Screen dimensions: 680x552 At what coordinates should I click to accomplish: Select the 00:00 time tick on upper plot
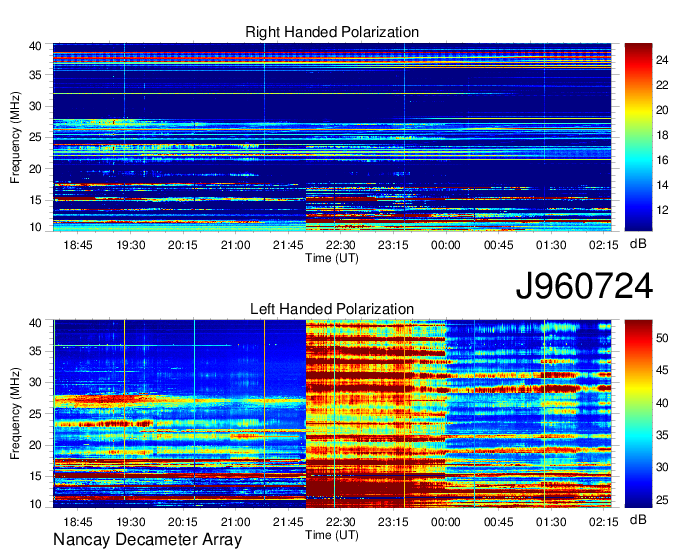coord(446,245)
